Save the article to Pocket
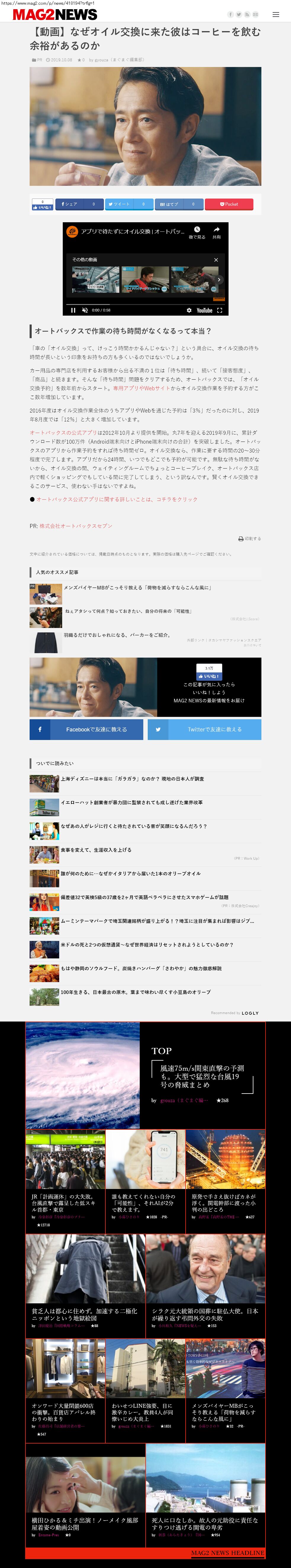The width and height of the screenshot is (291, 1568). 229,204
